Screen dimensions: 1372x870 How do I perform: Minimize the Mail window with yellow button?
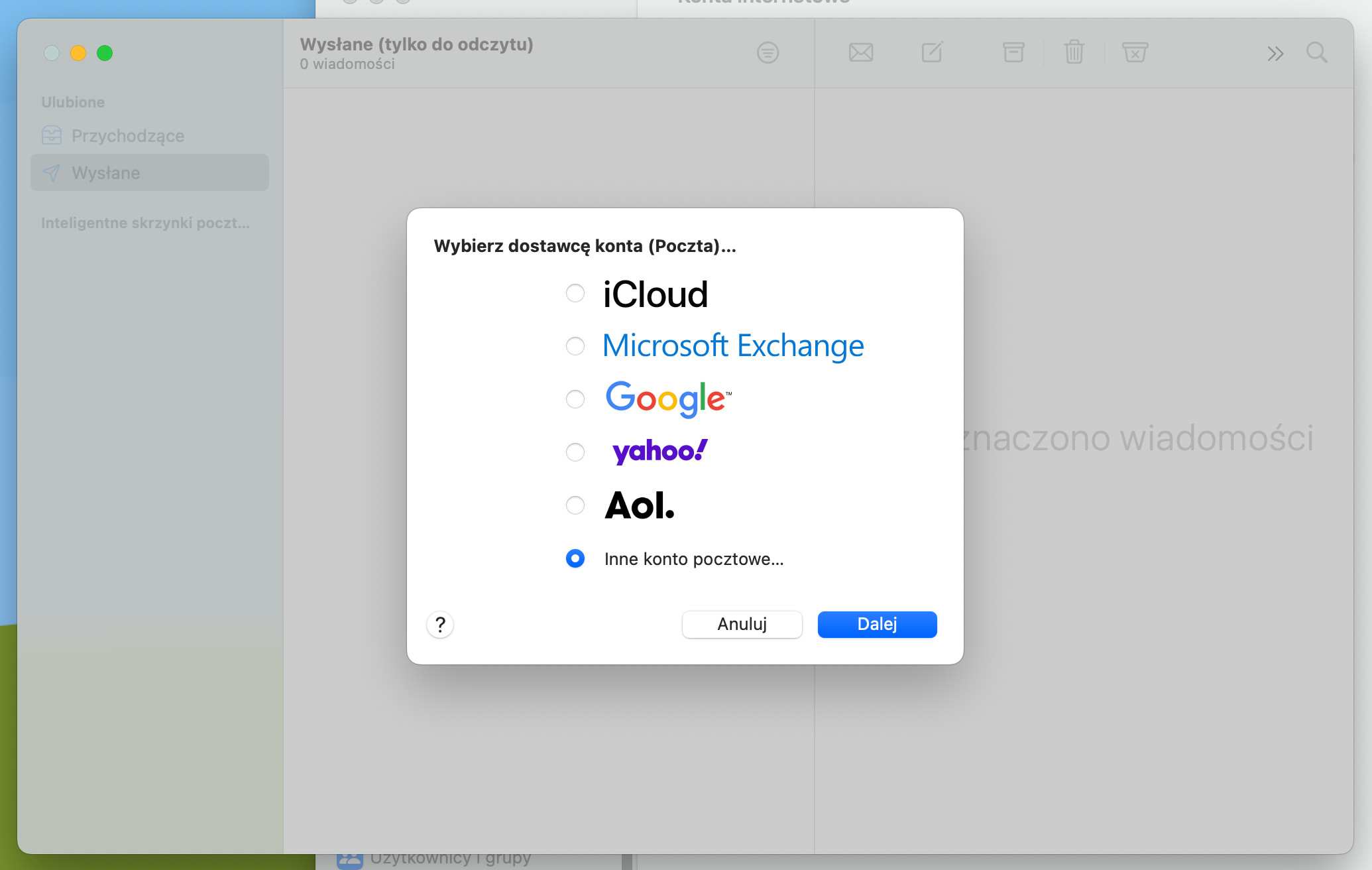tap(78, 53)
